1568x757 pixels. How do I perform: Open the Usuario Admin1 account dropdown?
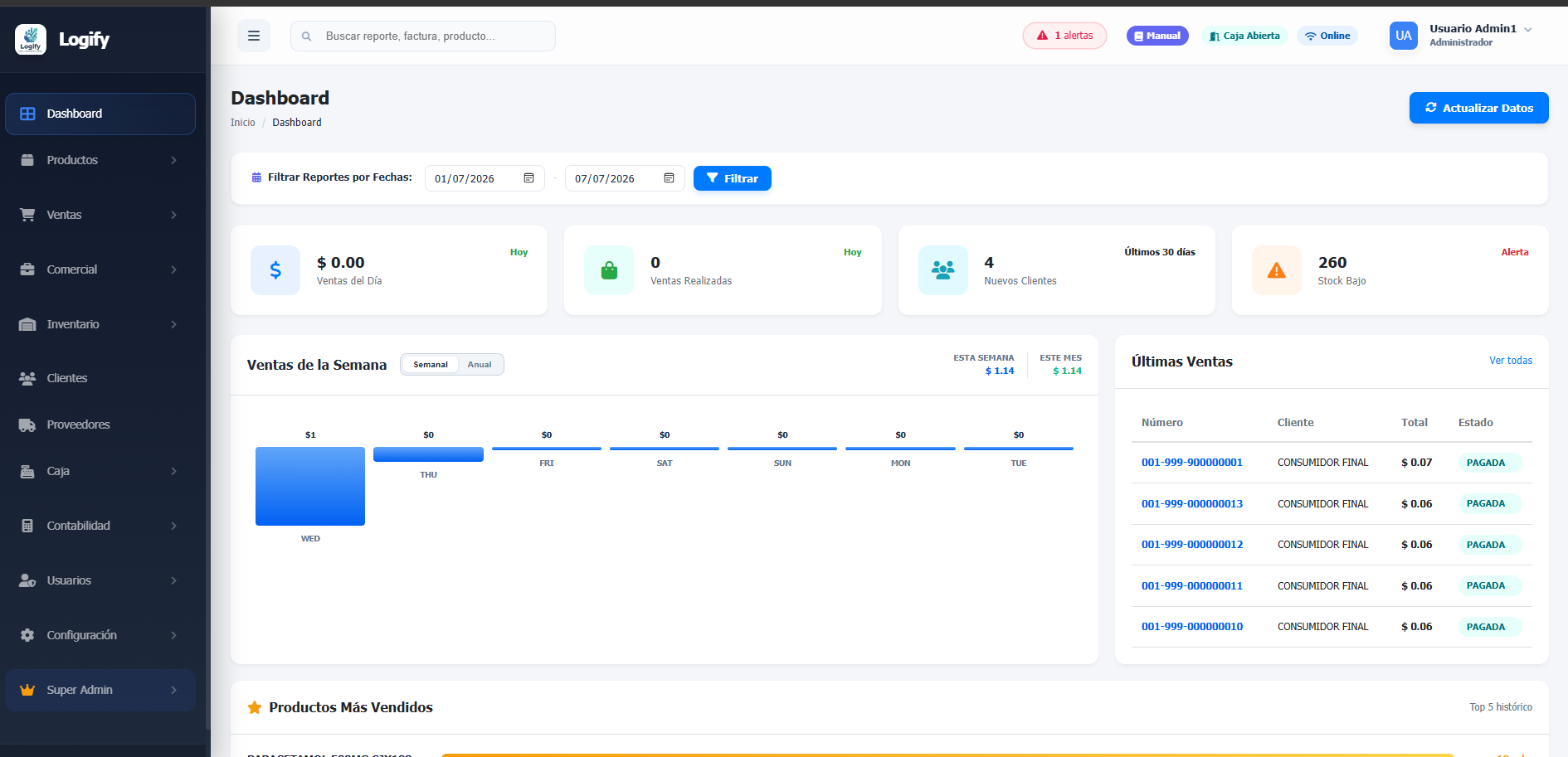[1461, 35]
